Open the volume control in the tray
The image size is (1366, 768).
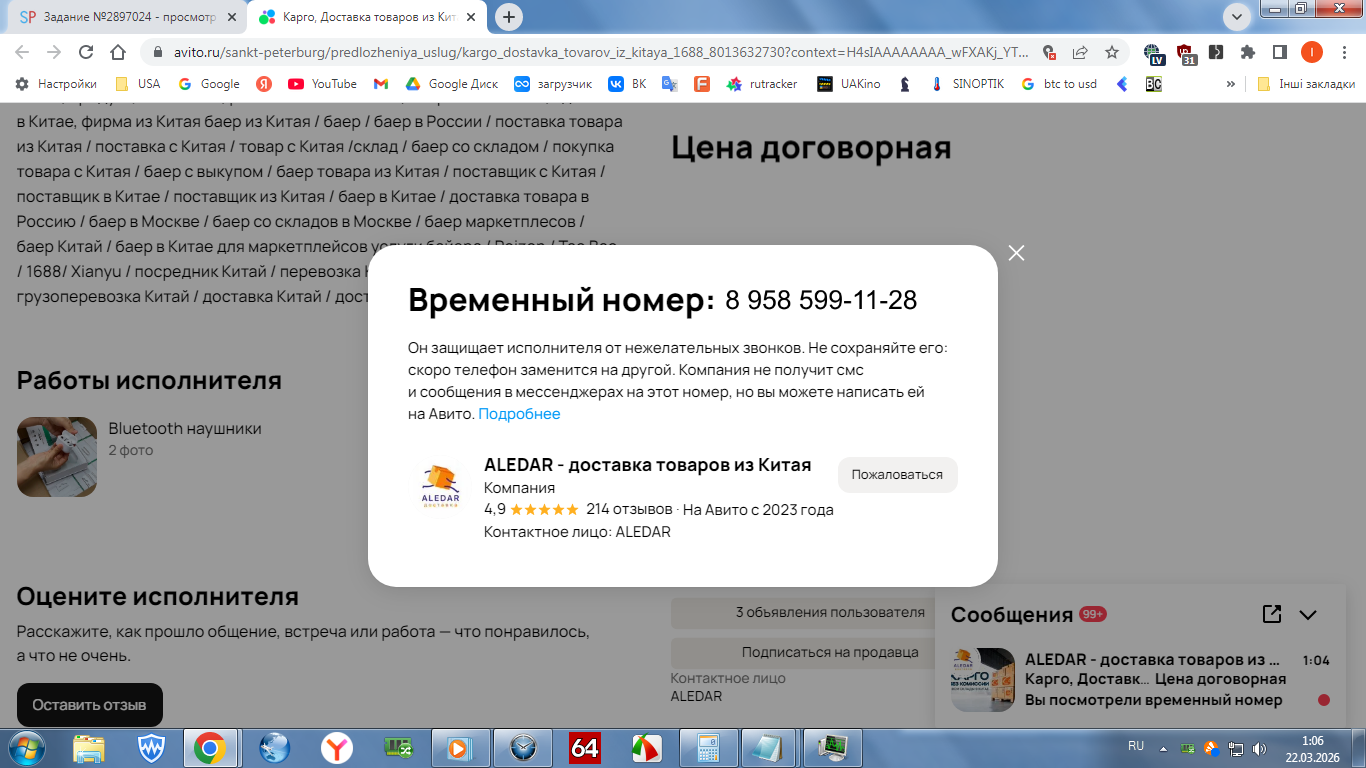click(1258, 748)
